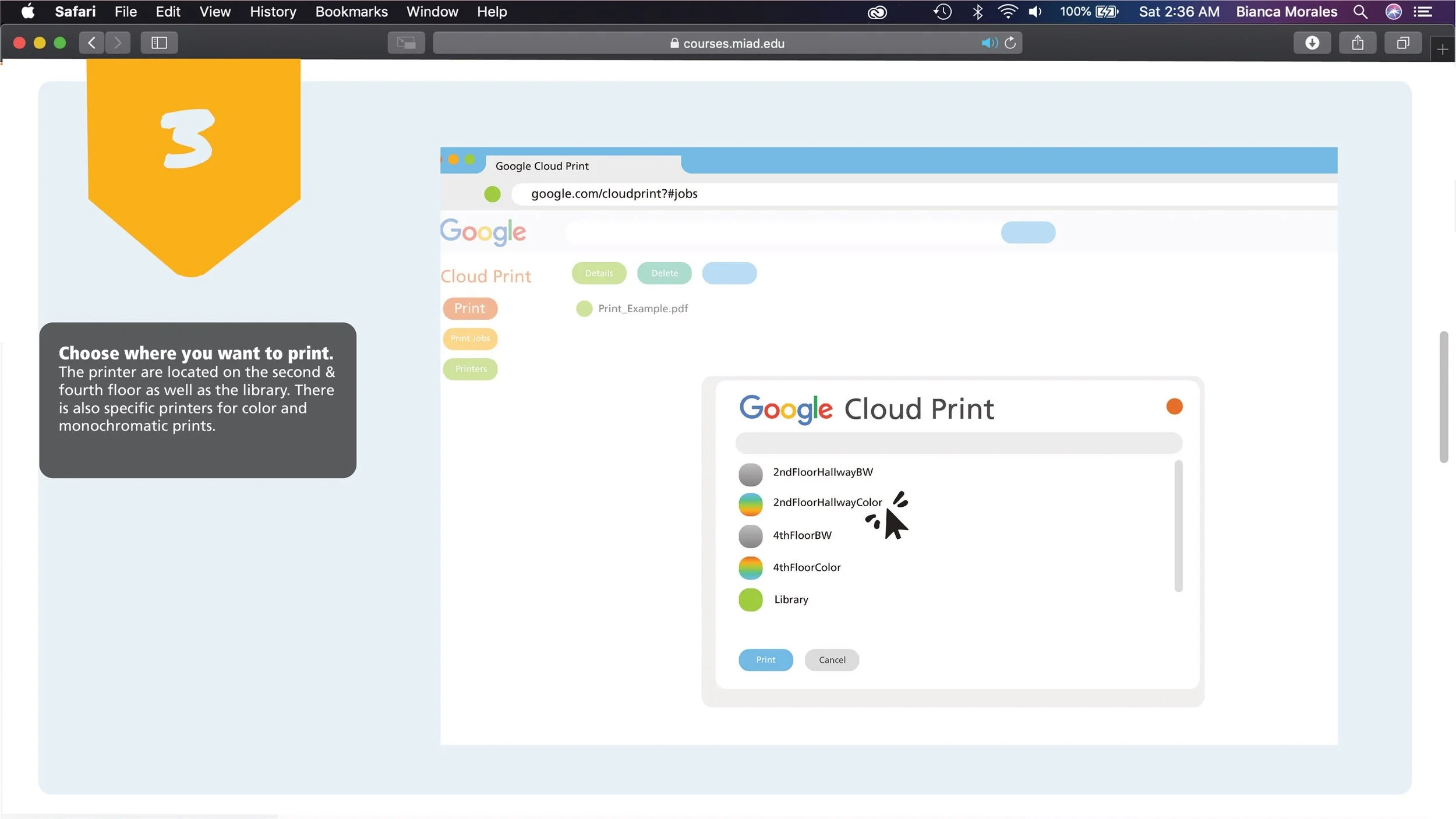Open the Bianca Morales user menu
The image size is (1456, 819).
click(x=1286, y=12)
